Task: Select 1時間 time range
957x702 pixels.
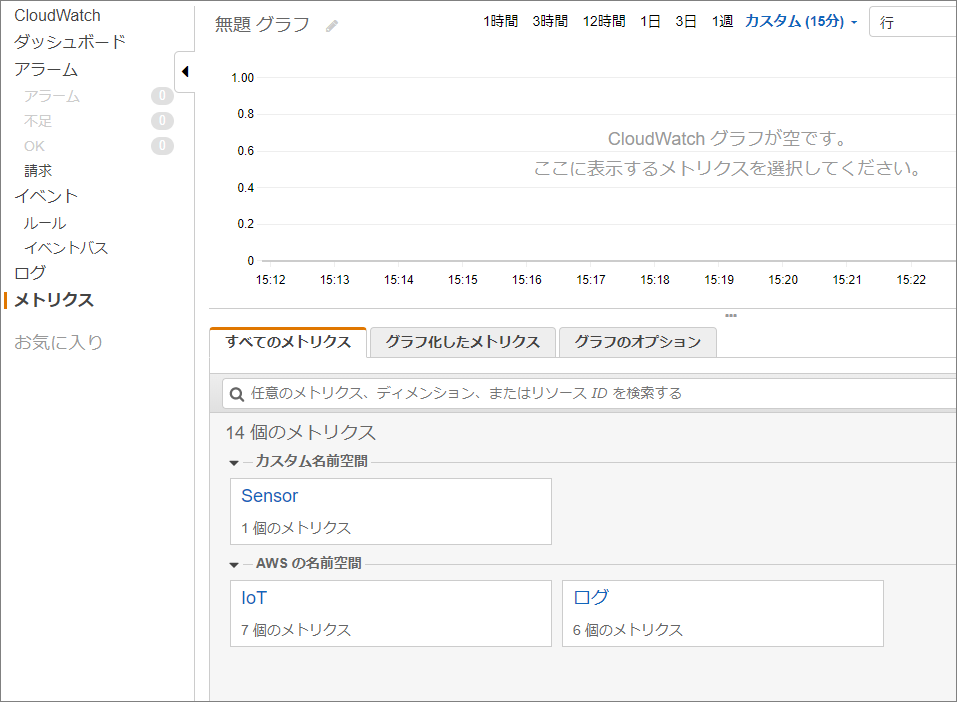Action: coord(500,21)
